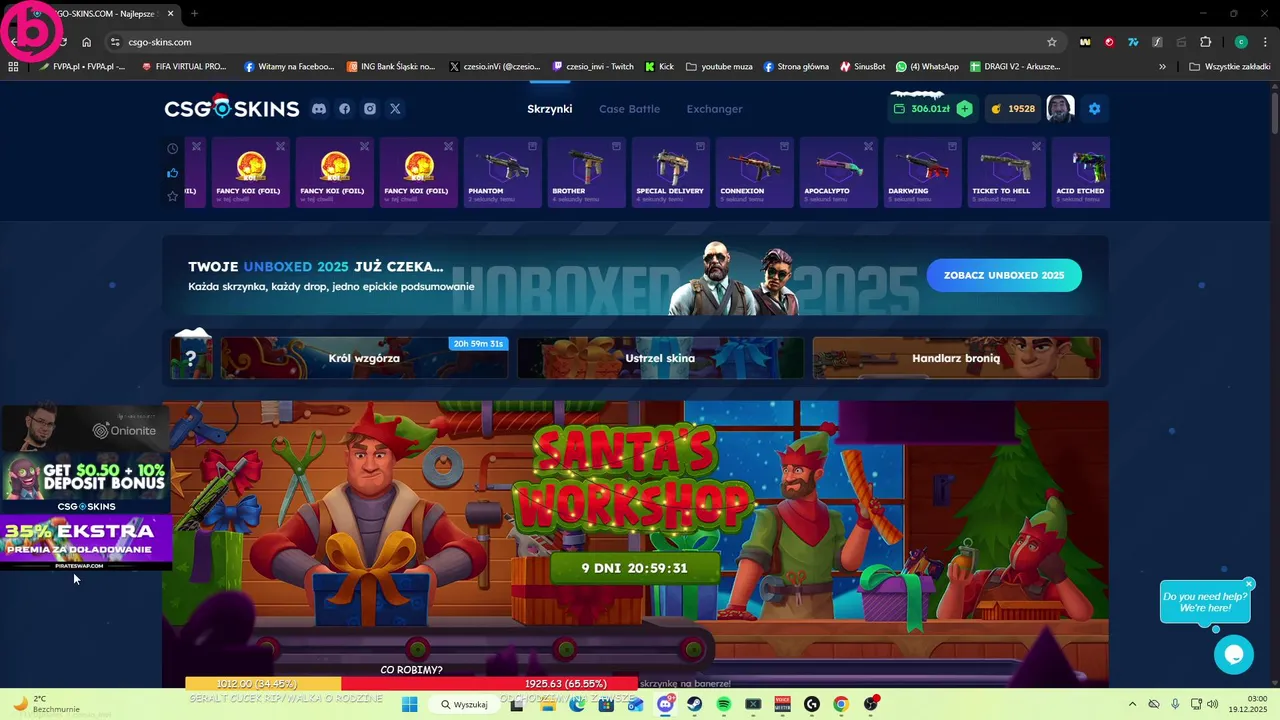Click the 306.01zł wallet balance

click(x=930, y=109)
